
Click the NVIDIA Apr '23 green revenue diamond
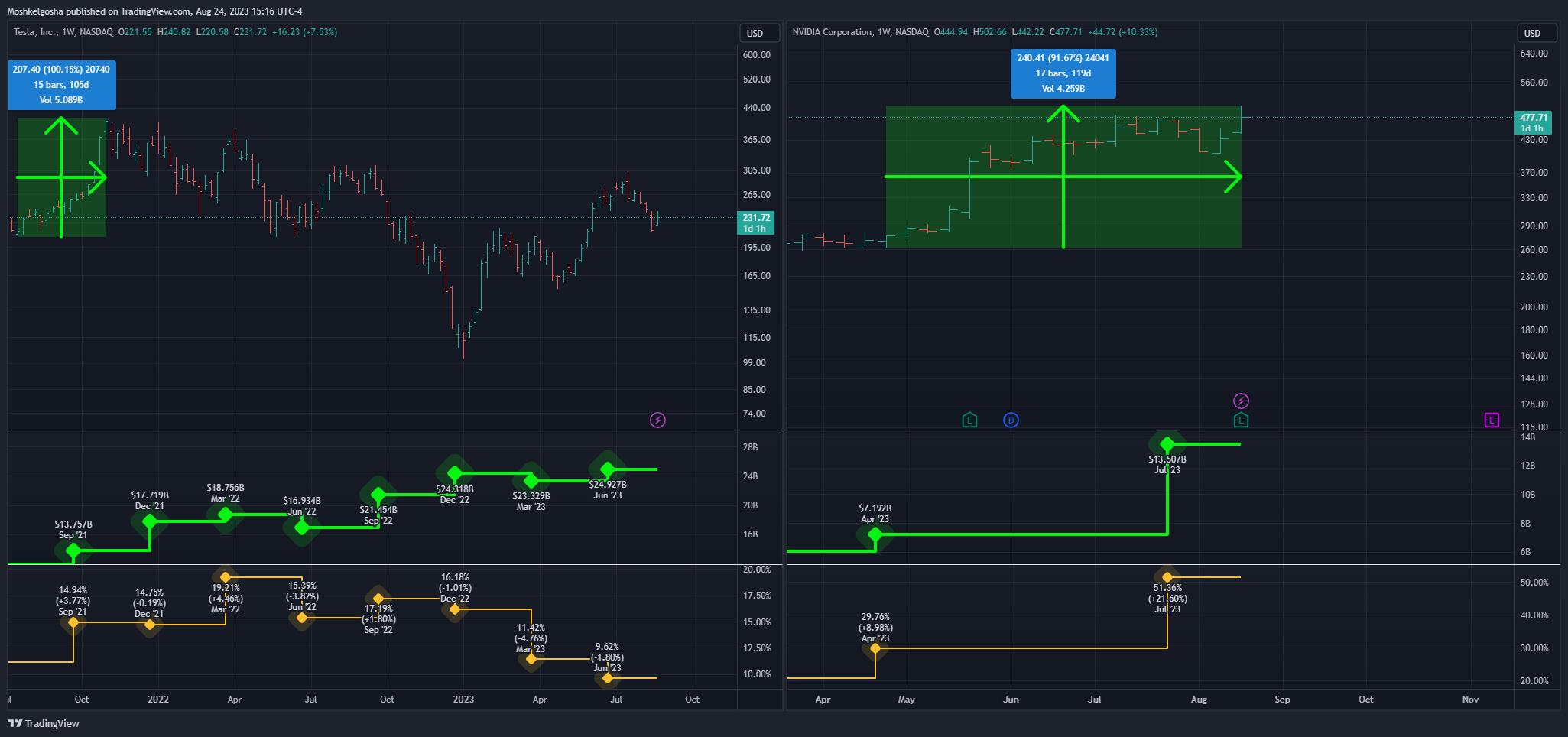pos(875,534)
